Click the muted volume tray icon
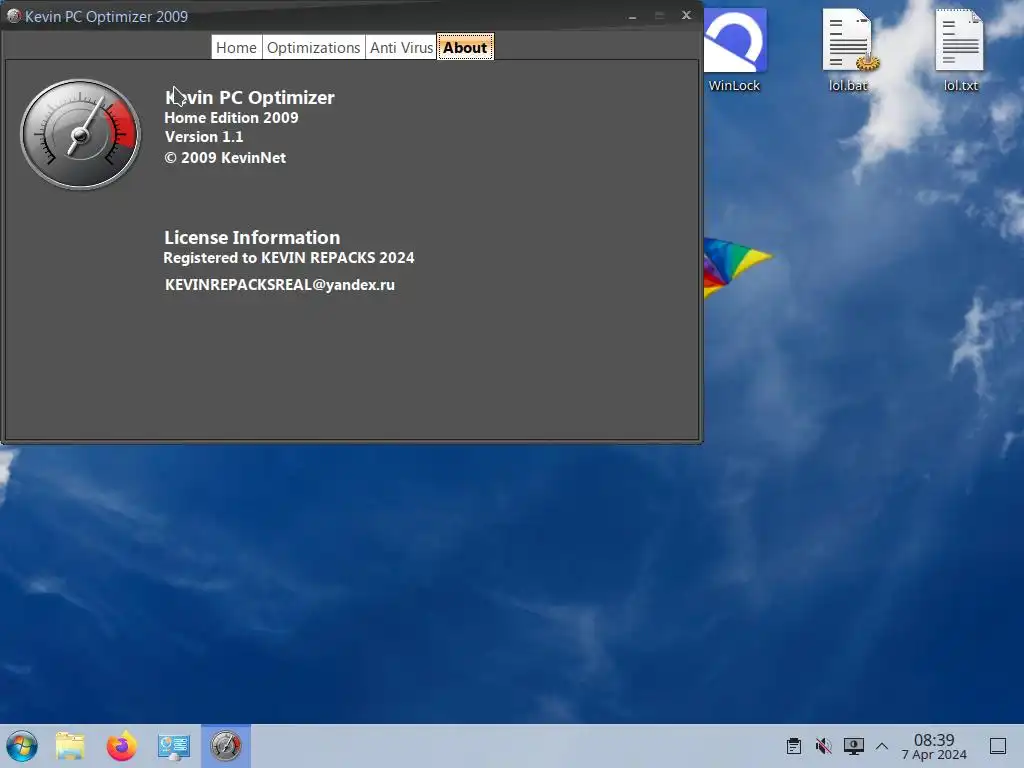The width and height of the screenshot is (1024, 768). click(824, 746)
